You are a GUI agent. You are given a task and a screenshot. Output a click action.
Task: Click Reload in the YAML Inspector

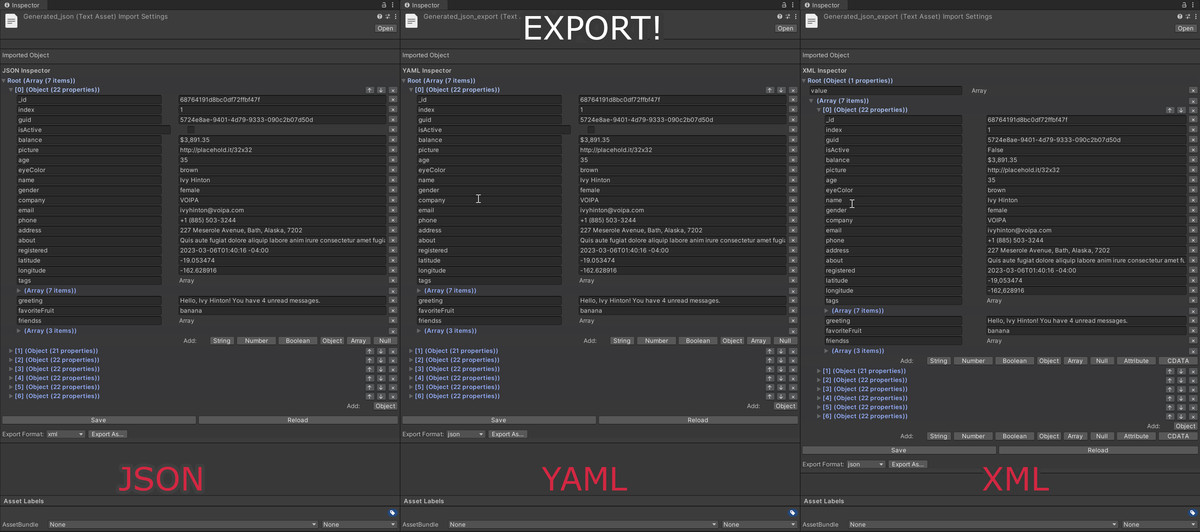click(697, 420)
